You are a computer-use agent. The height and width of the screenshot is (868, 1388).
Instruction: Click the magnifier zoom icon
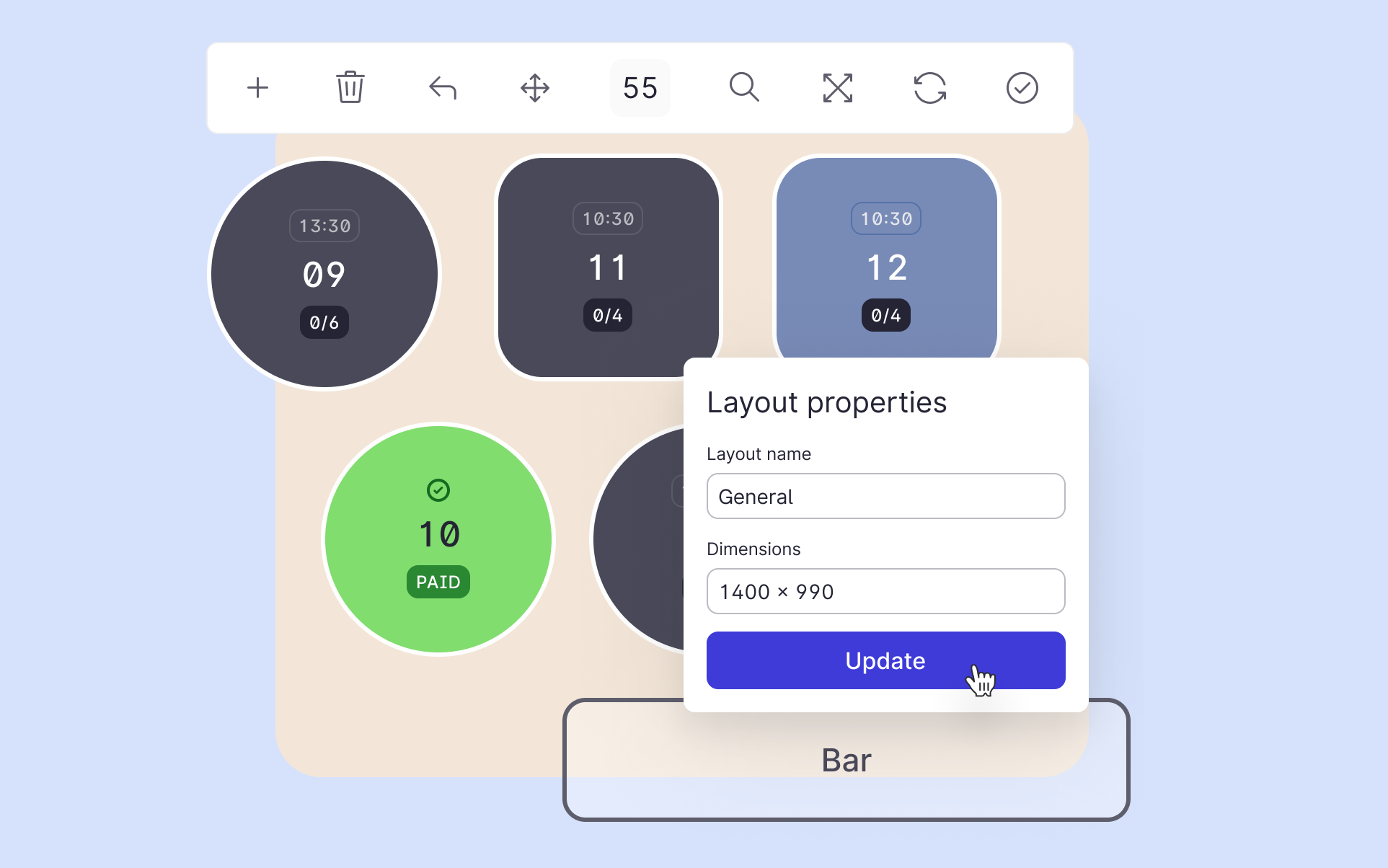(x=744, y=88)
